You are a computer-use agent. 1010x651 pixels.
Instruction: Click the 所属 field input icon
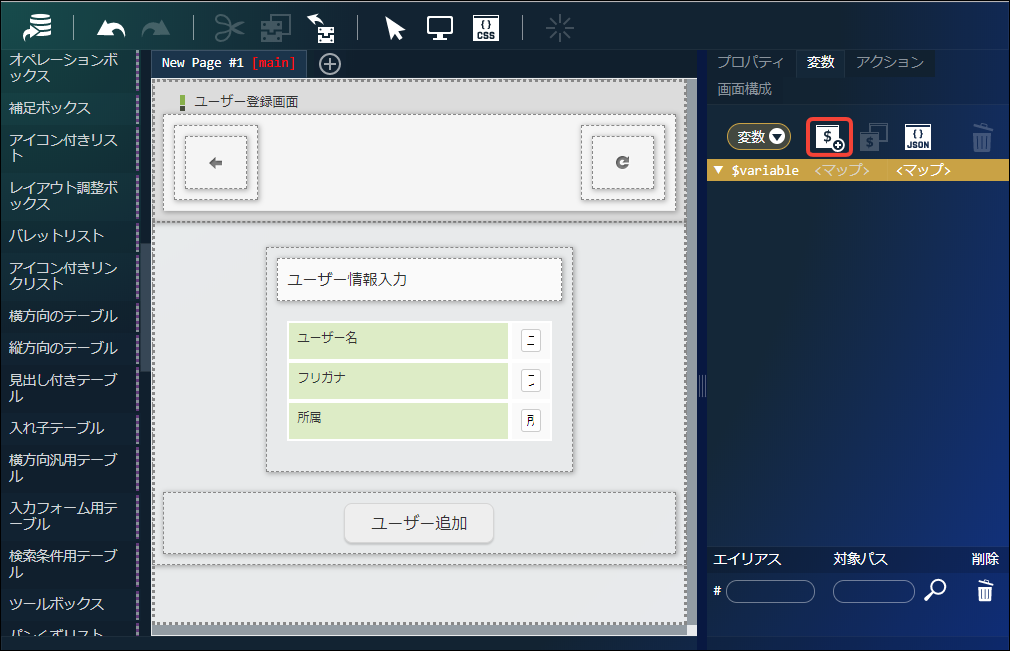[x=531, y=420]
